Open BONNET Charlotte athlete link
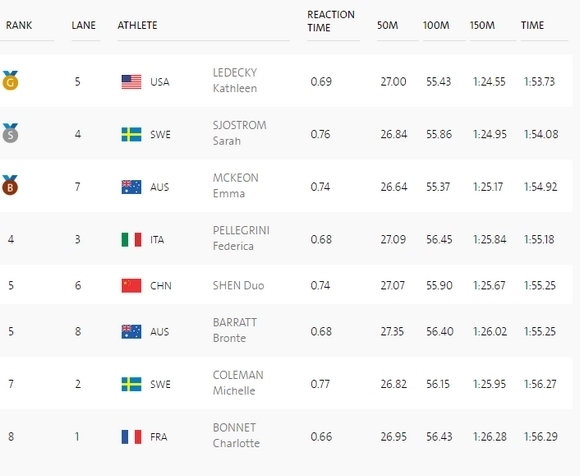The width and height of the screenshot is (580, 476). (x=236, y=435)
